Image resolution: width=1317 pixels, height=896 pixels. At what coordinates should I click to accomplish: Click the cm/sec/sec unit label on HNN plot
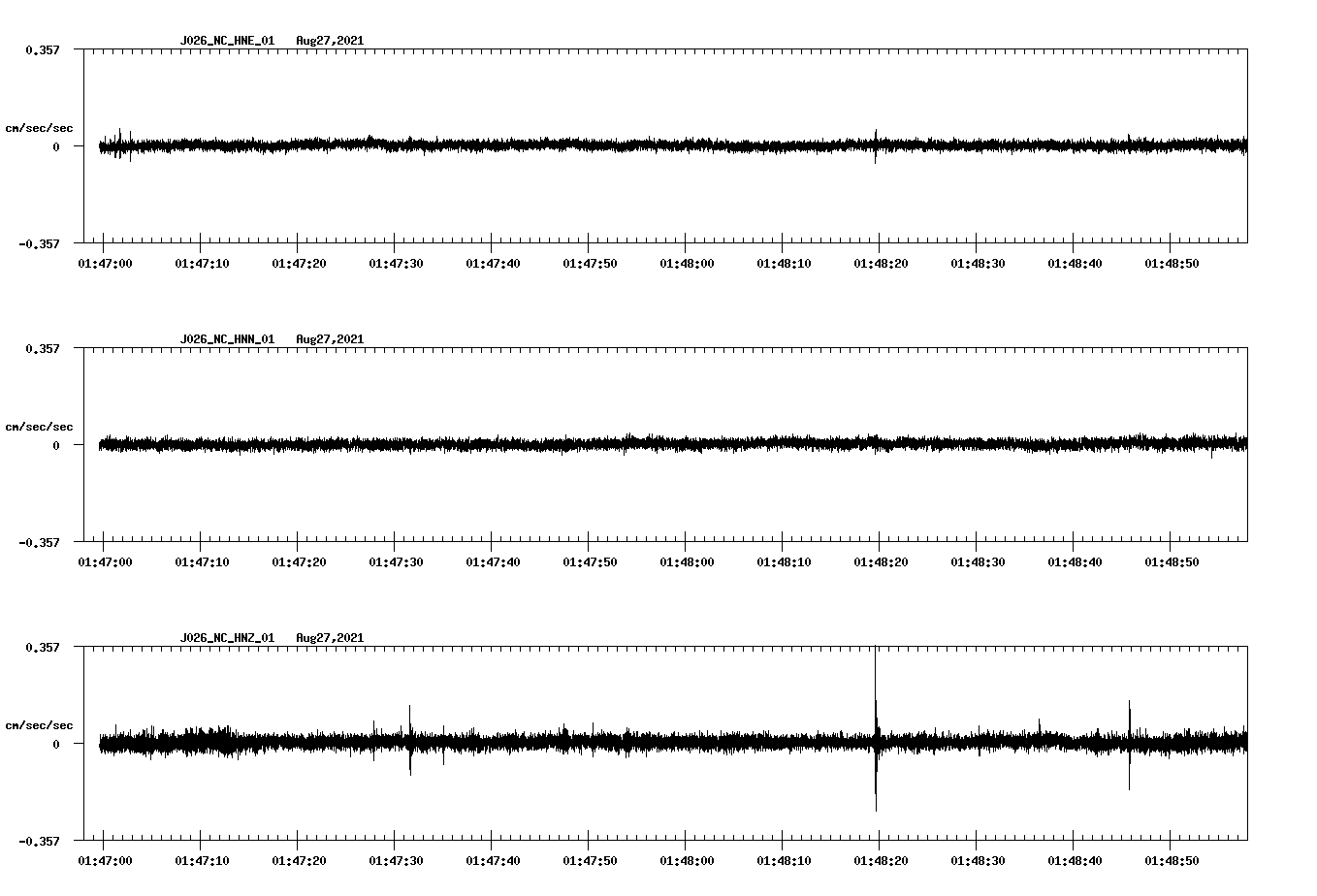pyautogui.click(x=39, y=427)
